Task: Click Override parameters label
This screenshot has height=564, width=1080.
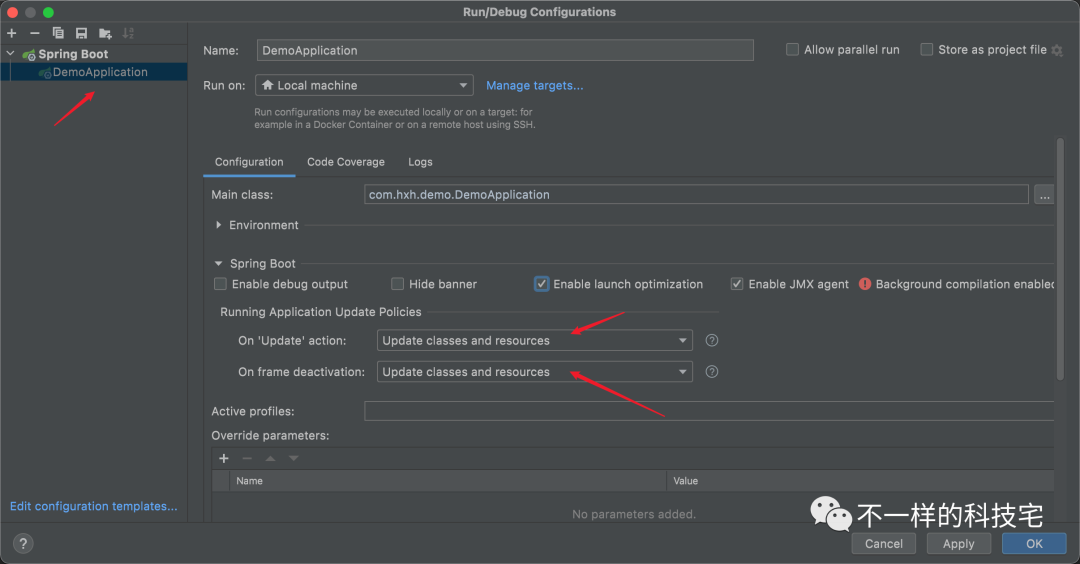Action: (270, 435)
